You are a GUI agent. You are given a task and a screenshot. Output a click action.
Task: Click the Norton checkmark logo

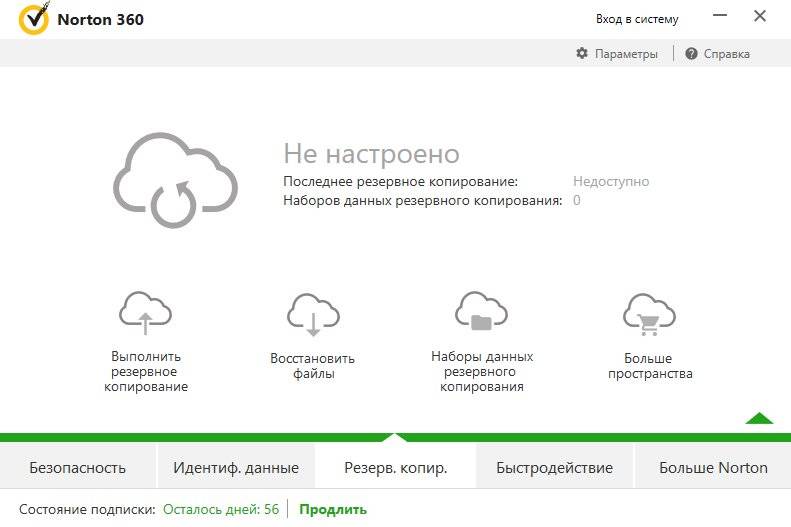34,18
